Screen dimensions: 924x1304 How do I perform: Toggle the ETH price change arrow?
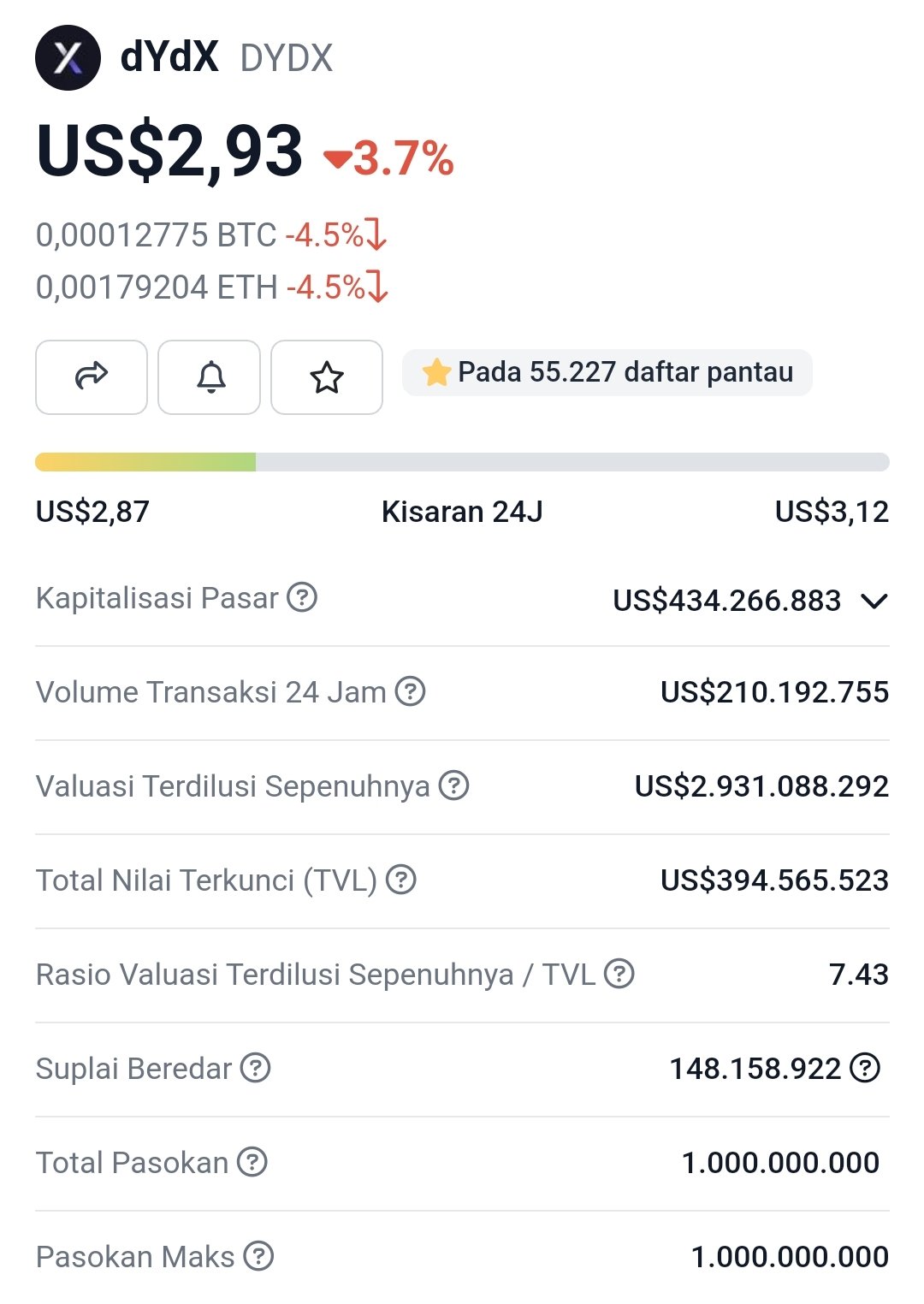(377, 287)
